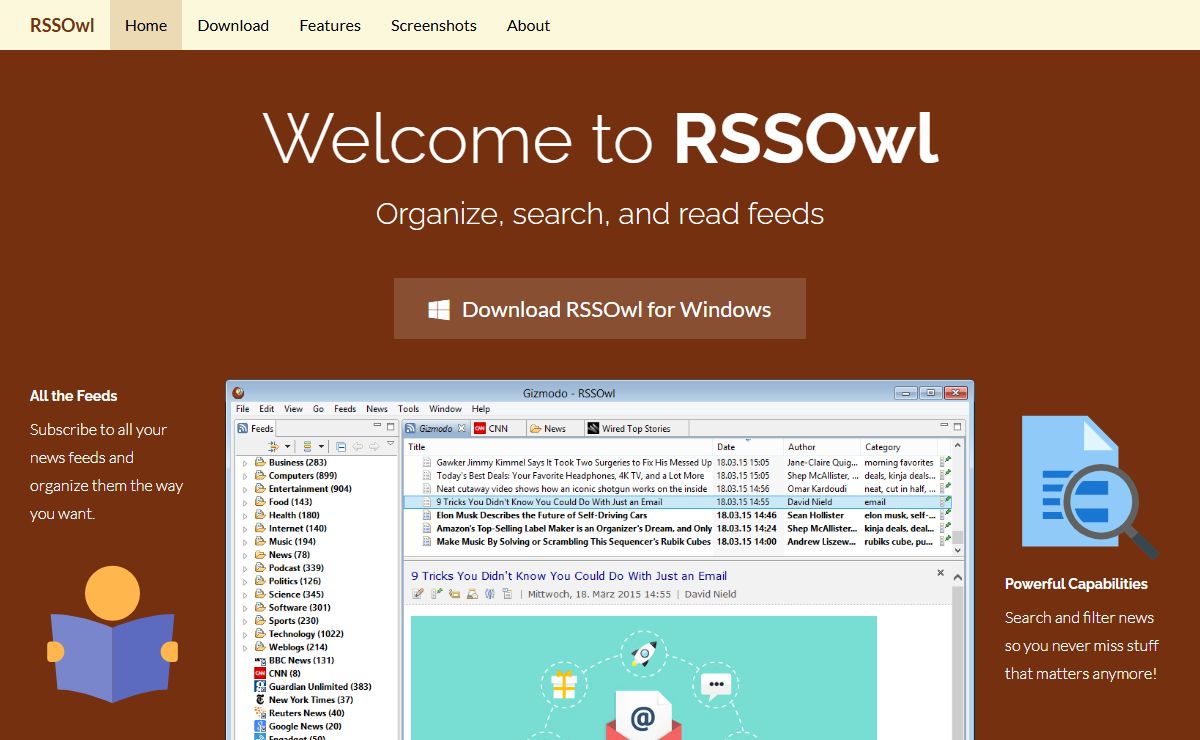
Task: Click the headline list scrollbar down arrow
Action: (x=958, y=549)
